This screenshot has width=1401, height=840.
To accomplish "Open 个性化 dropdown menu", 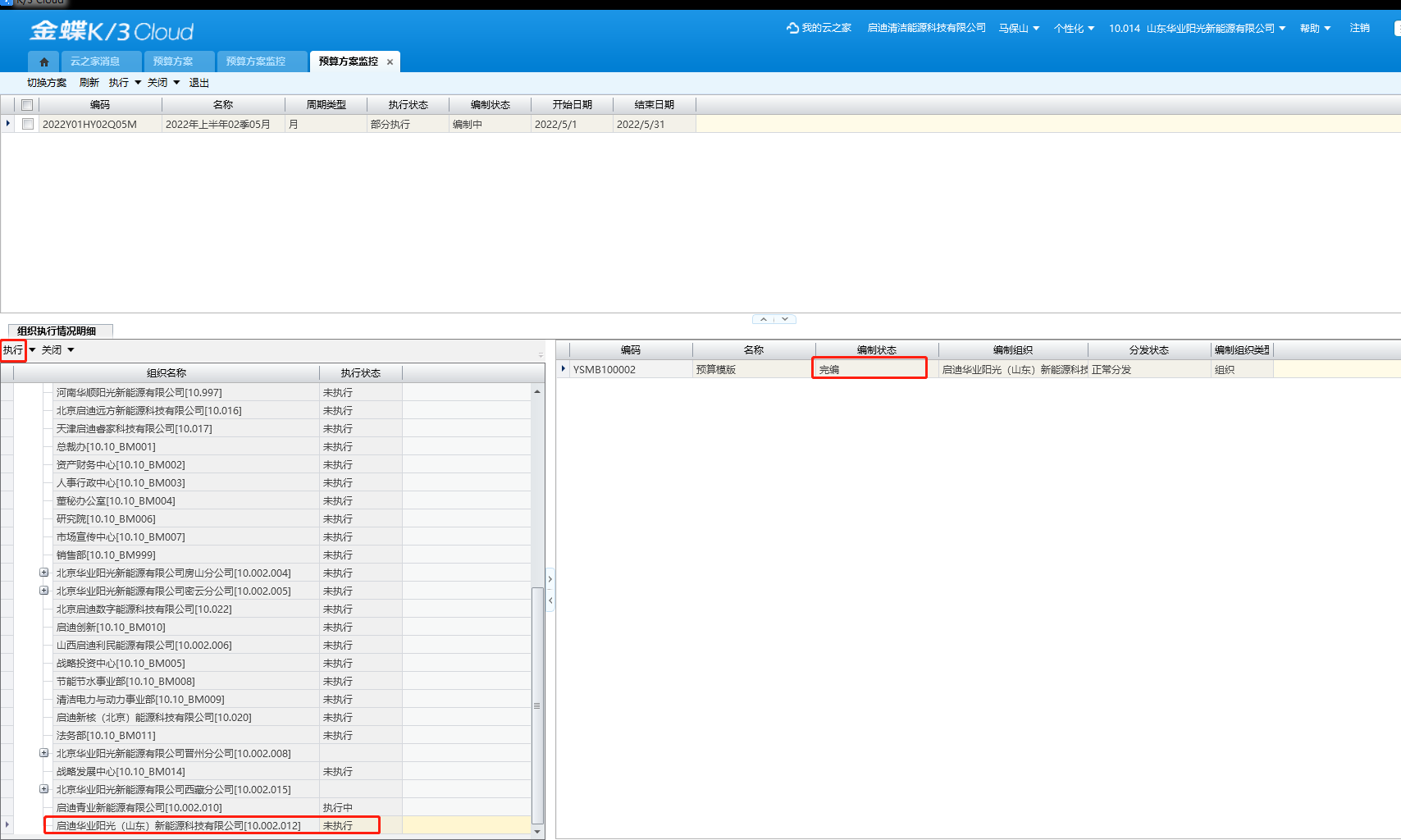I will pyautogui.click(x=1075, y=28).
